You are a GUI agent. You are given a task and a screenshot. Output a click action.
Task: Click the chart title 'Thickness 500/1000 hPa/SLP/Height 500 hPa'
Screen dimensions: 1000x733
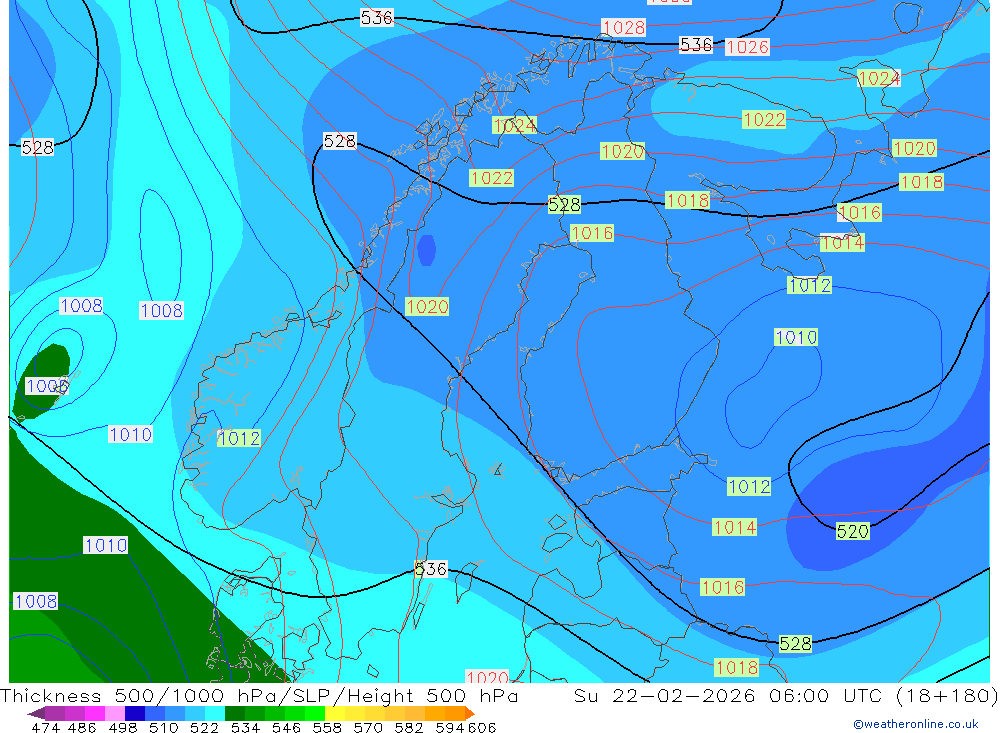pos(259,696)
